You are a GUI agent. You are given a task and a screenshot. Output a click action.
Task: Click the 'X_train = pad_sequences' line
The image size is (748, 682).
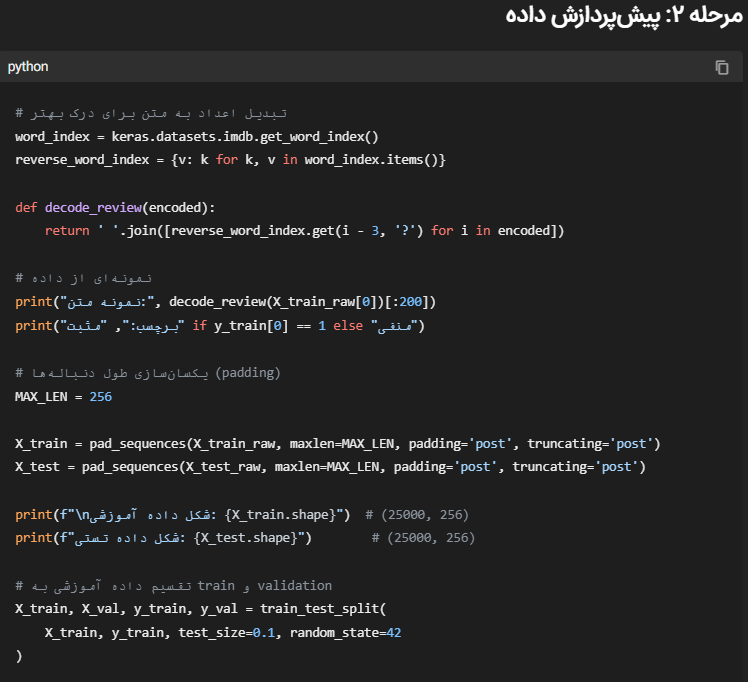tap(337, 444)
